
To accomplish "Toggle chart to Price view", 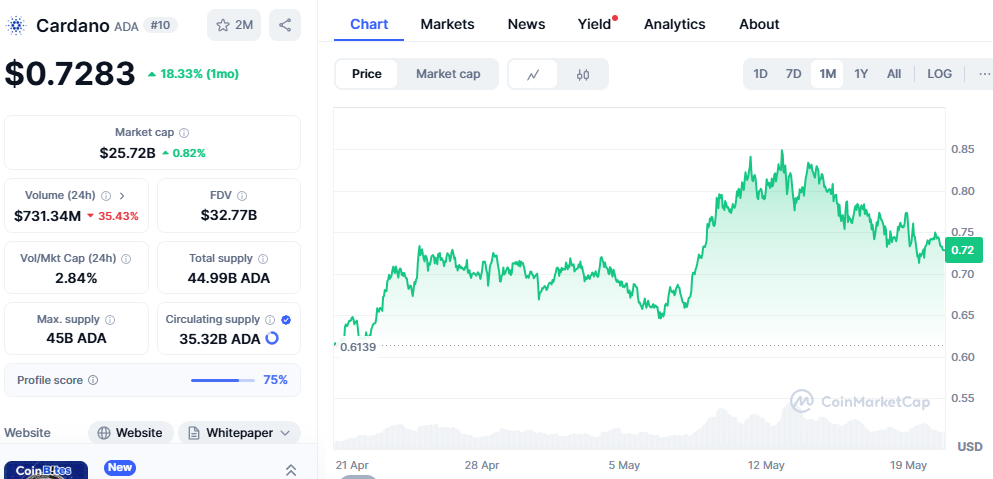I will (366, 74).
